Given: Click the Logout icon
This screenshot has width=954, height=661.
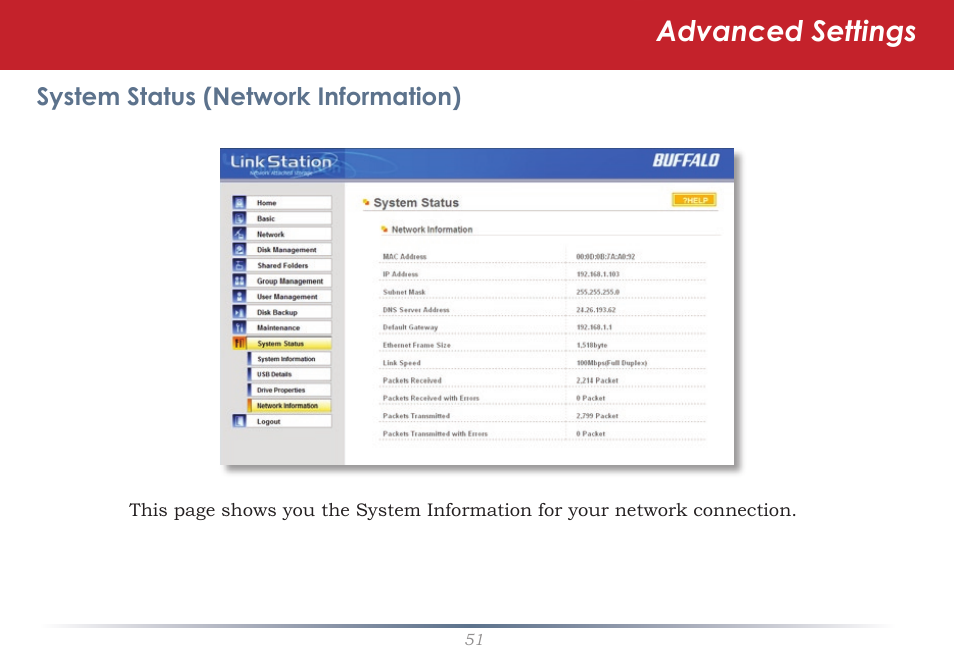Looking at the screenshot, I should 239,421.
